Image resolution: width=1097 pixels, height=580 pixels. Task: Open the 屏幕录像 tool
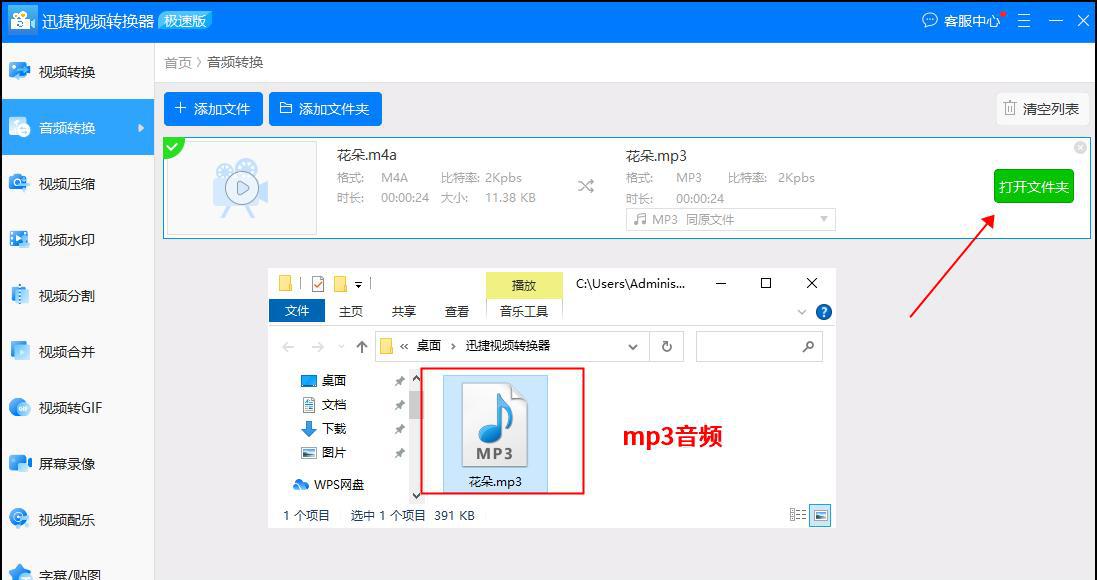click(77, 463)
